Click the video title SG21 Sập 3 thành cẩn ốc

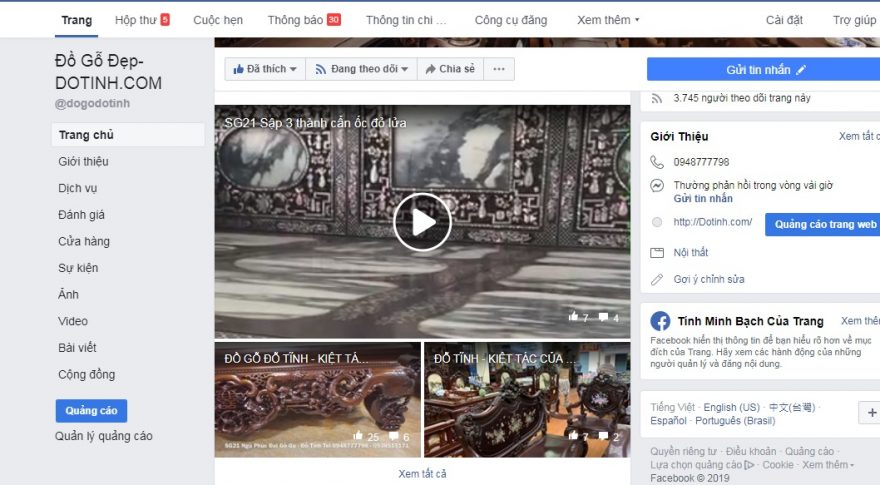315,122
